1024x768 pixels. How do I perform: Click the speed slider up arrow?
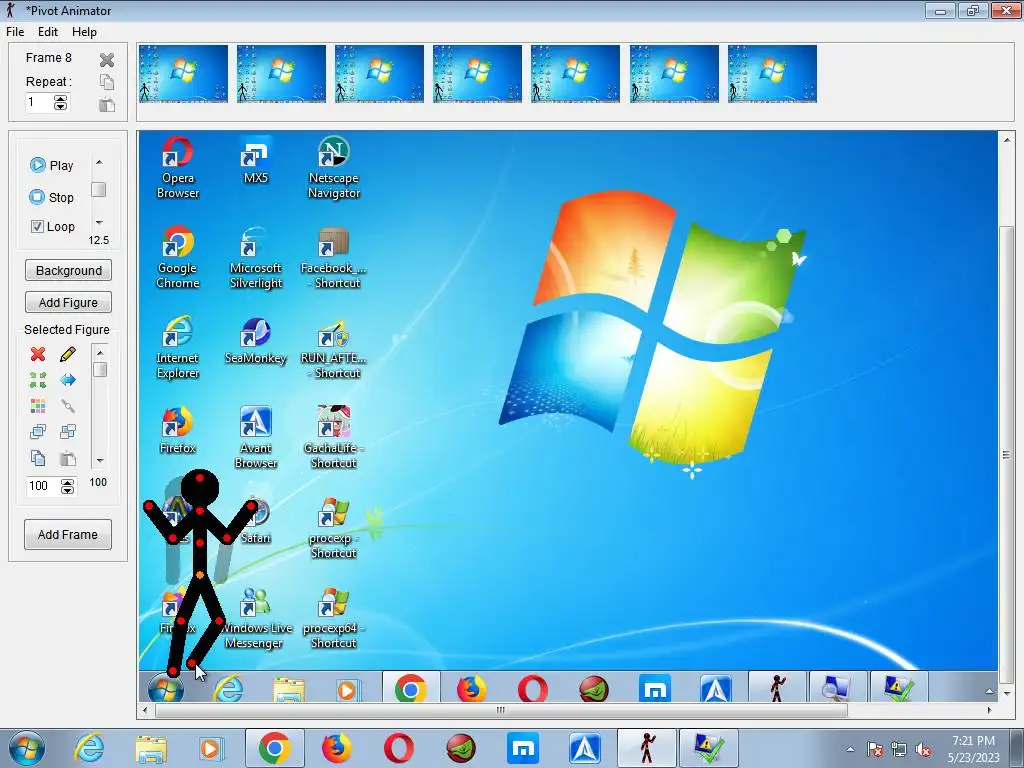point(99,162)
